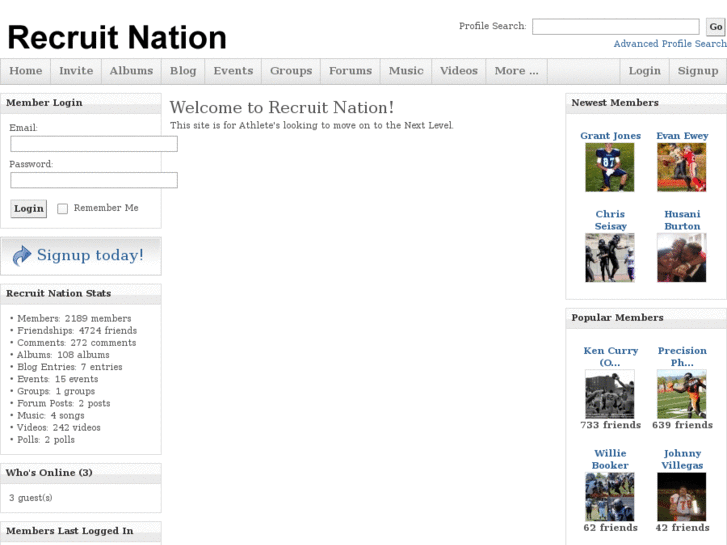
Task: Click the Recruit Nation Stats header
Action: 58,294
